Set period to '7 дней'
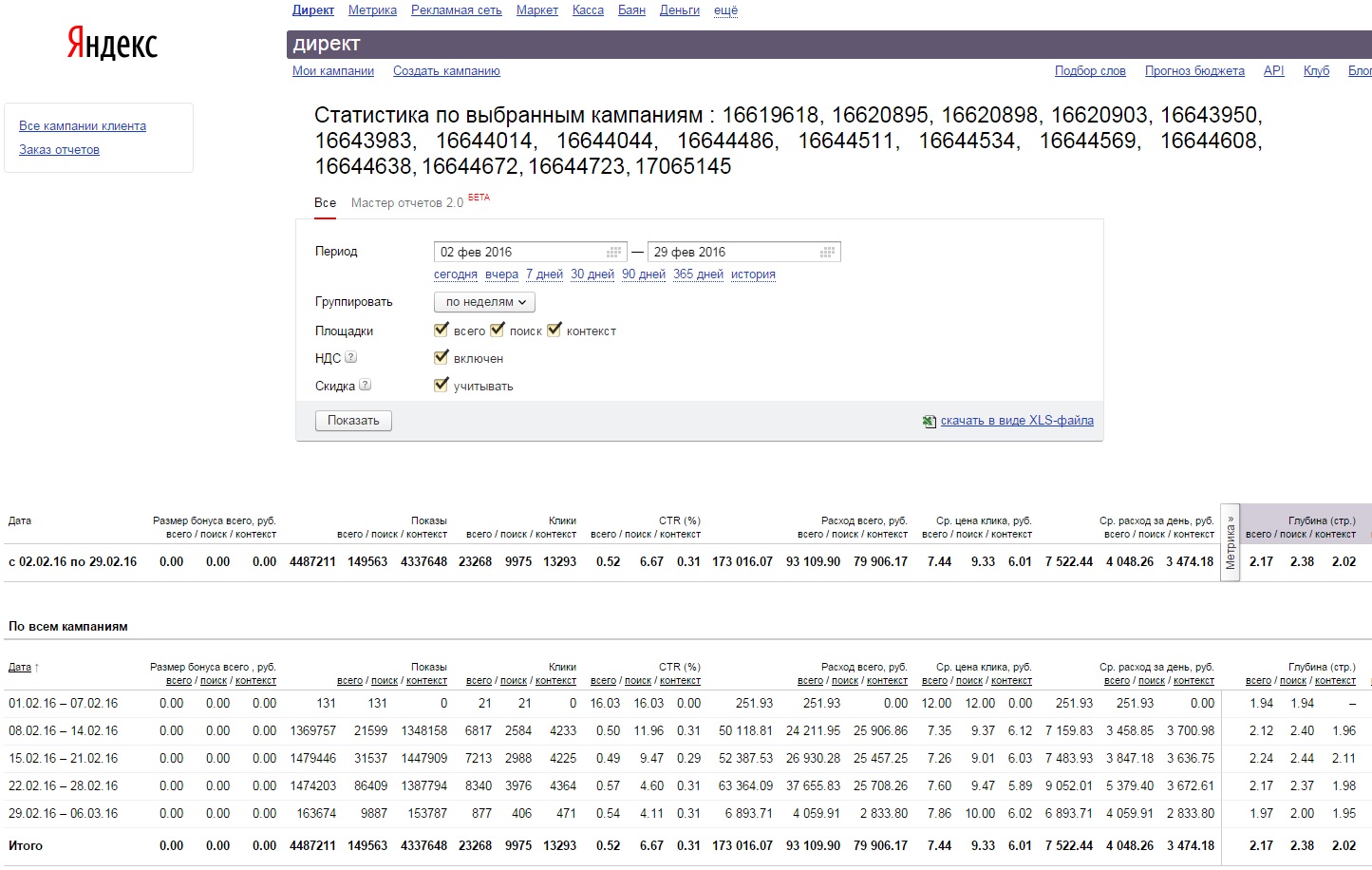This screenshot has height=870, width=1372. tap(544, 274)
